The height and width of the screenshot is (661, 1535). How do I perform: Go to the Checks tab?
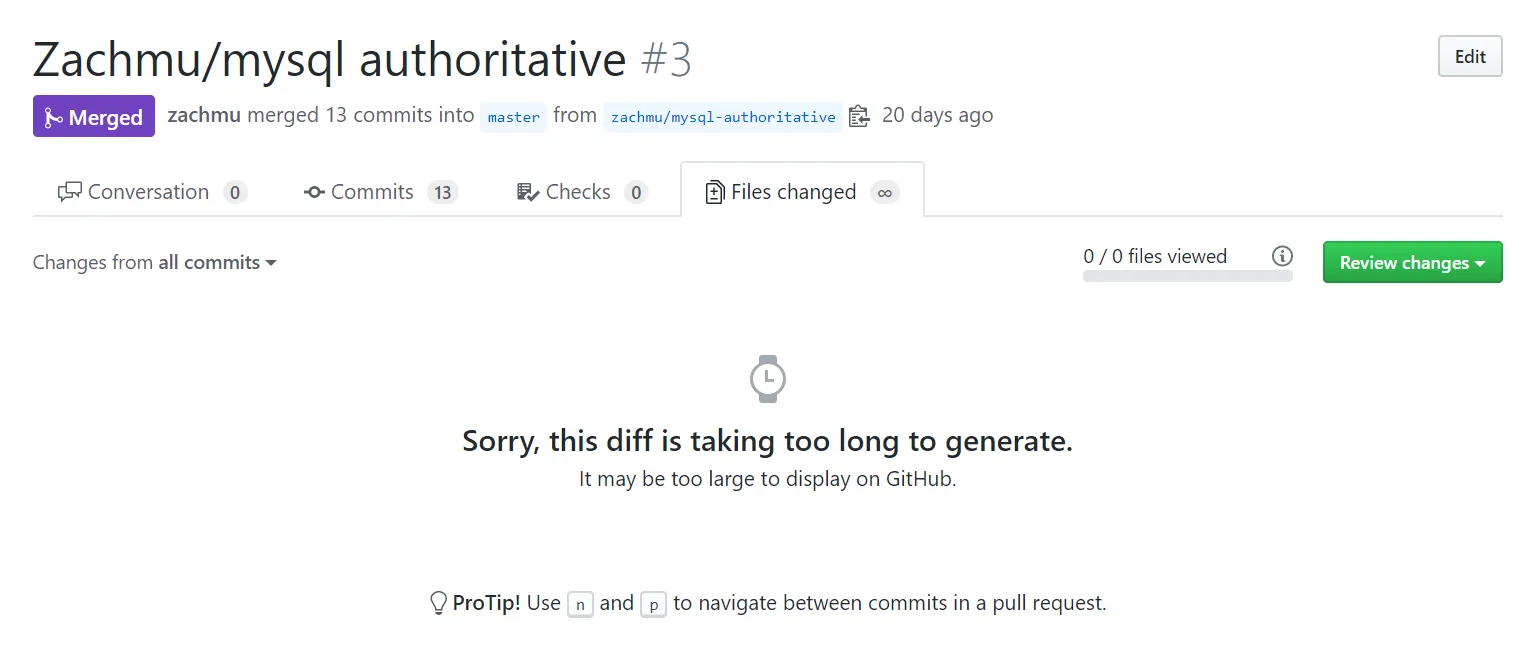[578, 192]
